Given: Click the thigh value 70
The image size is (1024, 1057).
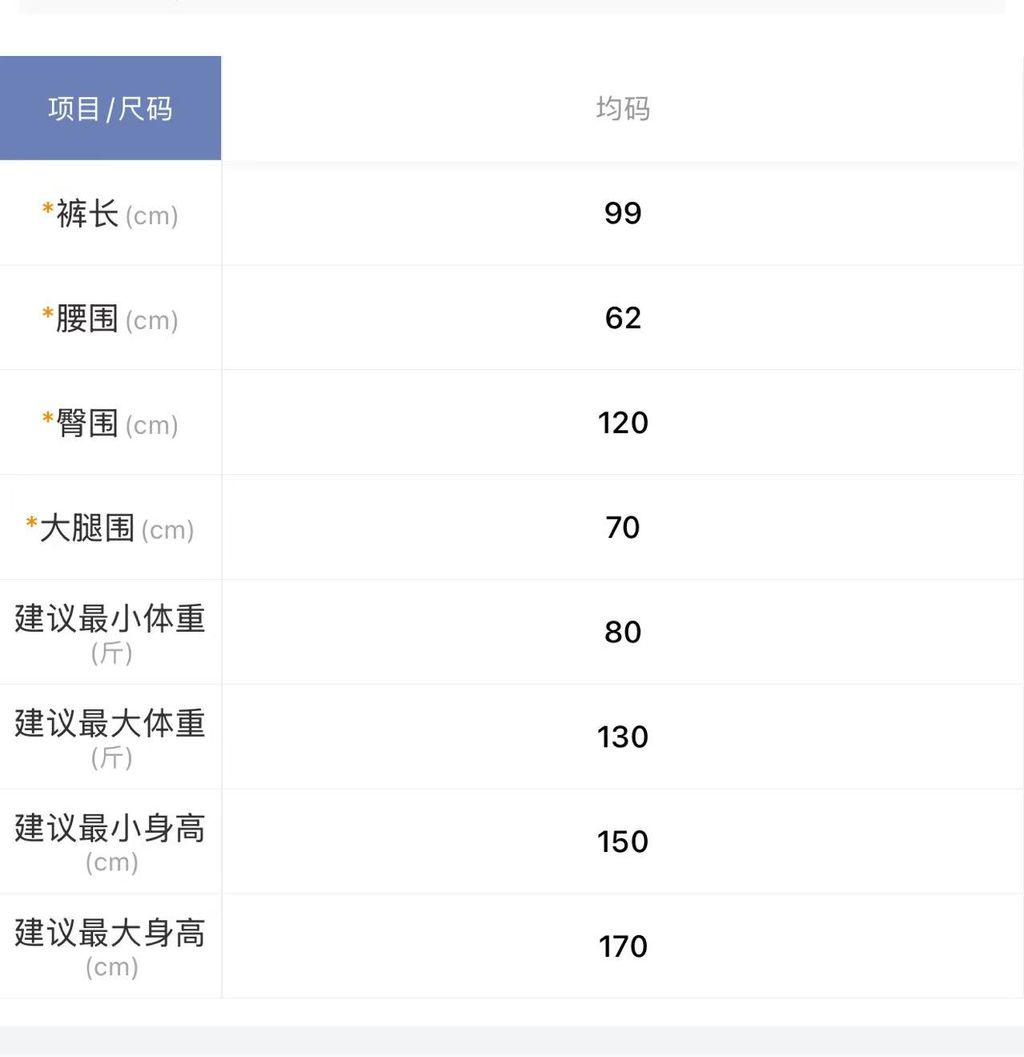Looking at the screenshot, I should coord(622,527).
